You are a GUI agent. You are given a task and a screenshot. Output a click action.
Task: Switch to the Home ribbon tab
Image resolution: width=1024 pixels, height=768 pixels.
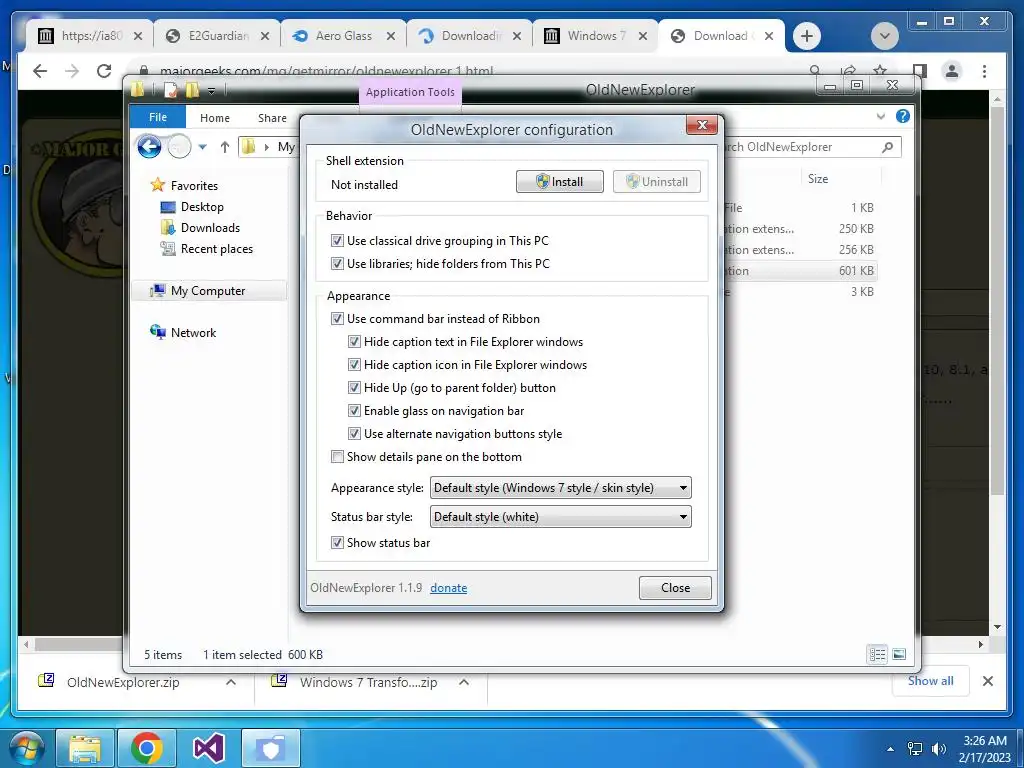click(x=215, y=118)
